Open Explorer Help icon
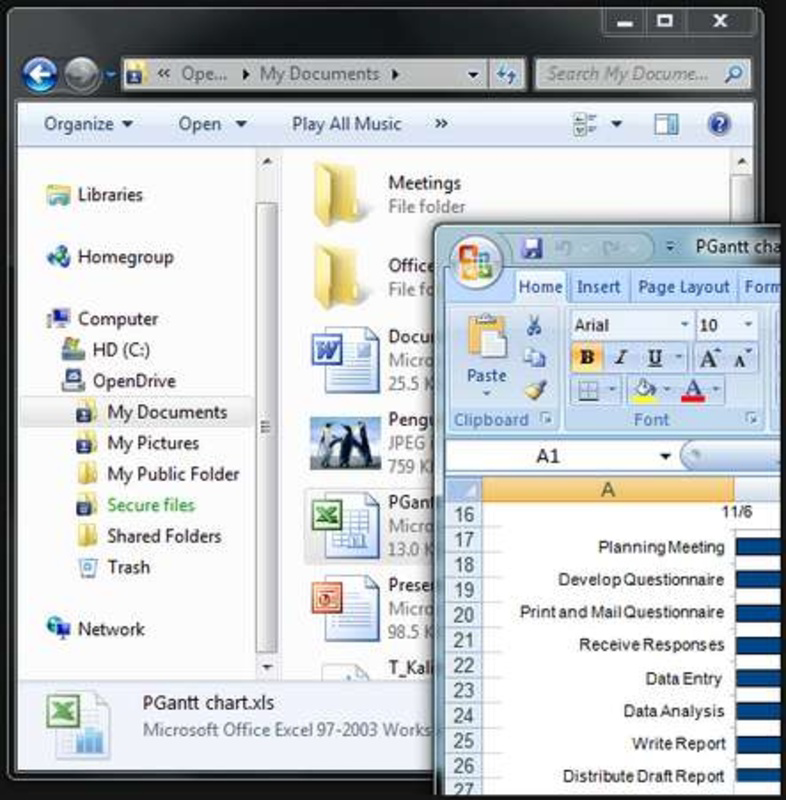 [x=719, y=124]
